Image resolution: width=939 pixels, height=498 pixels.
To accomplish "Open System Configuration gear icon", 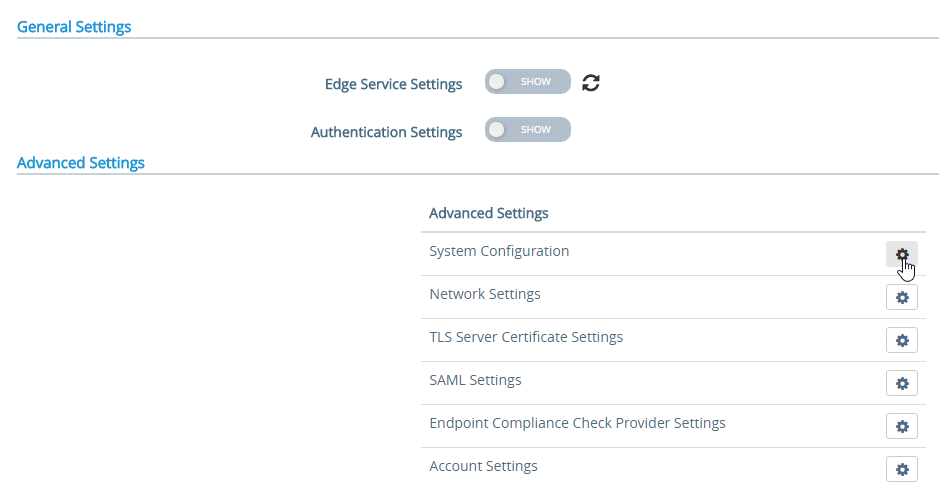I will pos(902,254).
